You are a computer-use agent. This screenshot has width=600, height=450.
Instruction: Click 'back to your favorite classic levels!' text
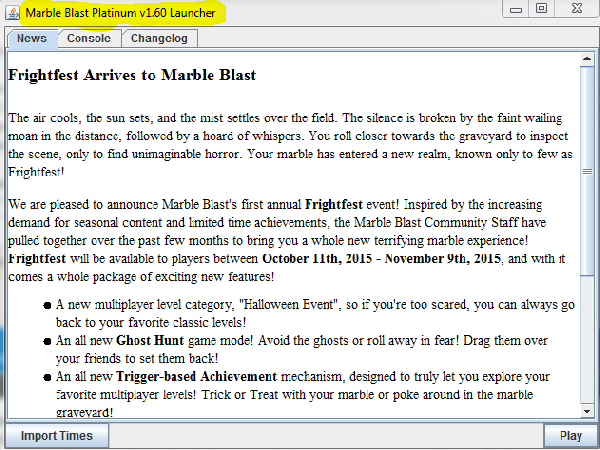tap(151, 323)
